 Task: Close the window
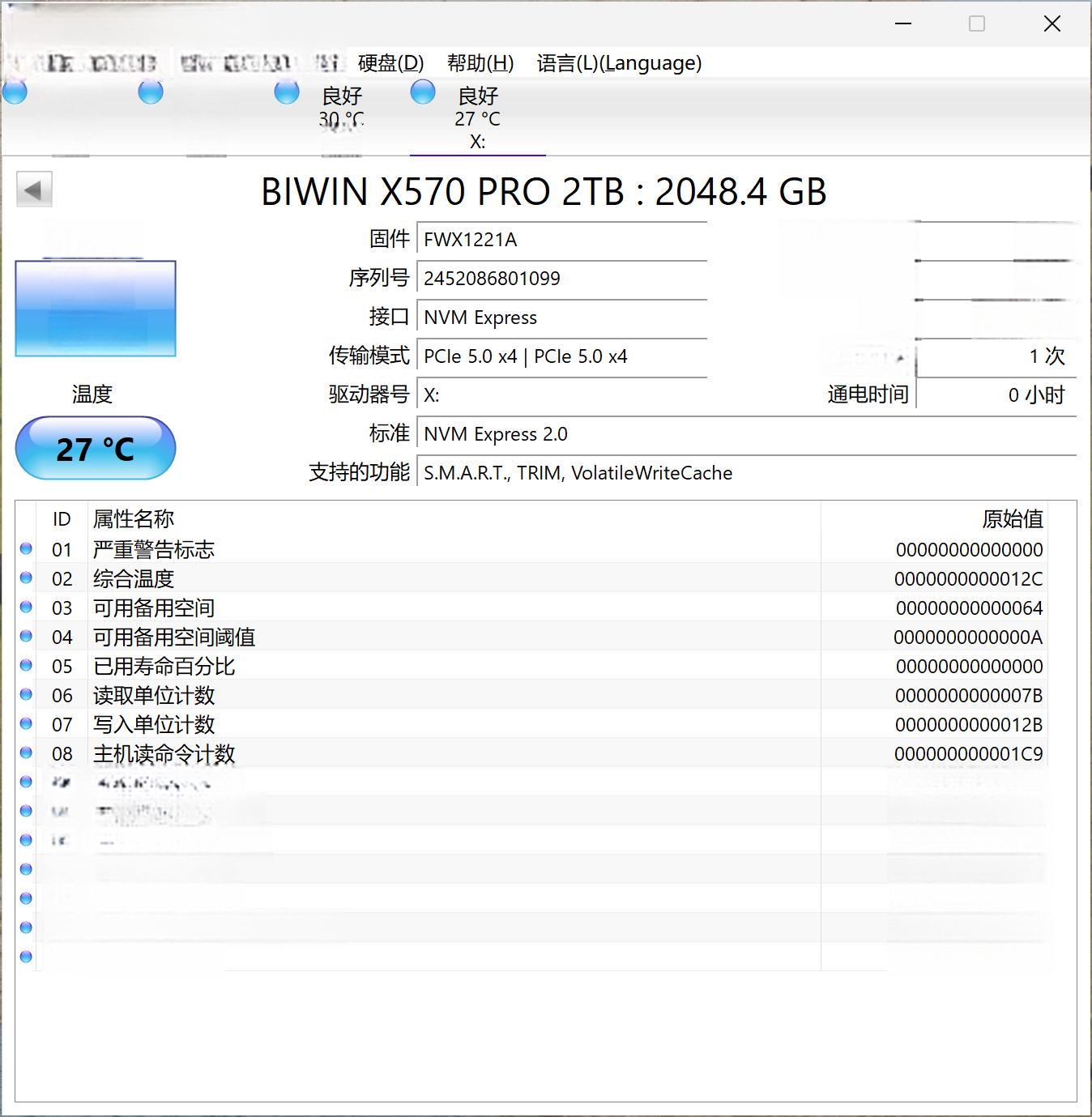click(1052, 23)
